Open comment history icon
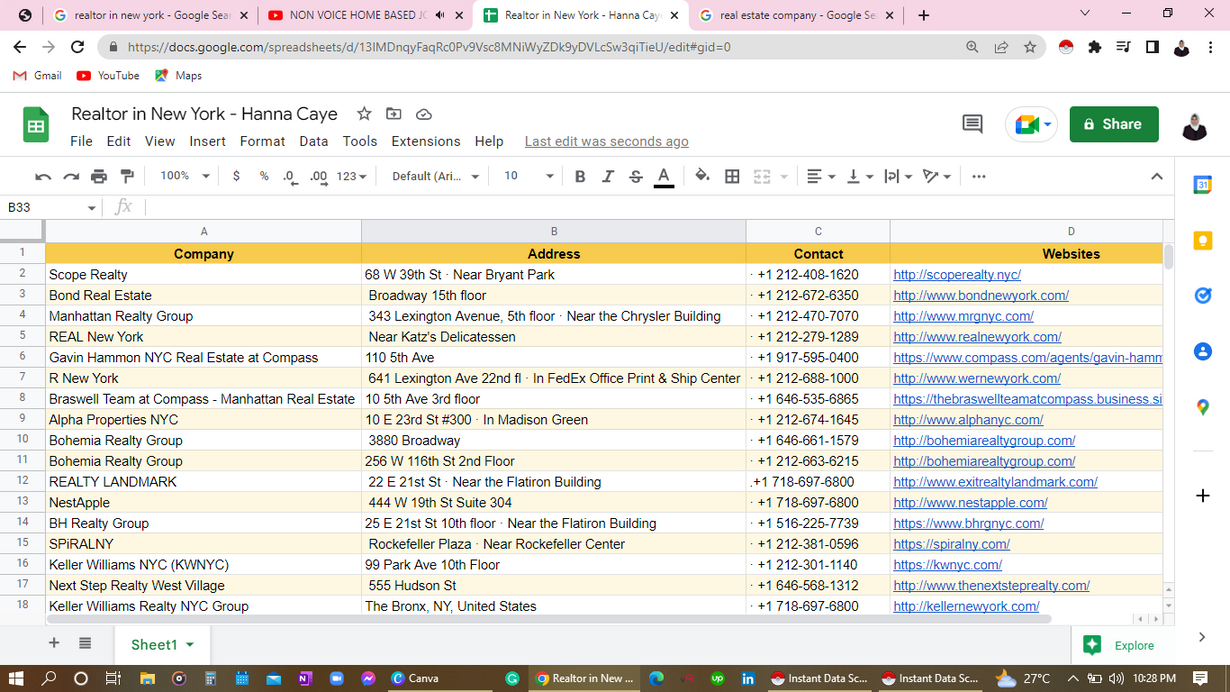Viewport: 1230px width, 692px height. tap(972, 124)
